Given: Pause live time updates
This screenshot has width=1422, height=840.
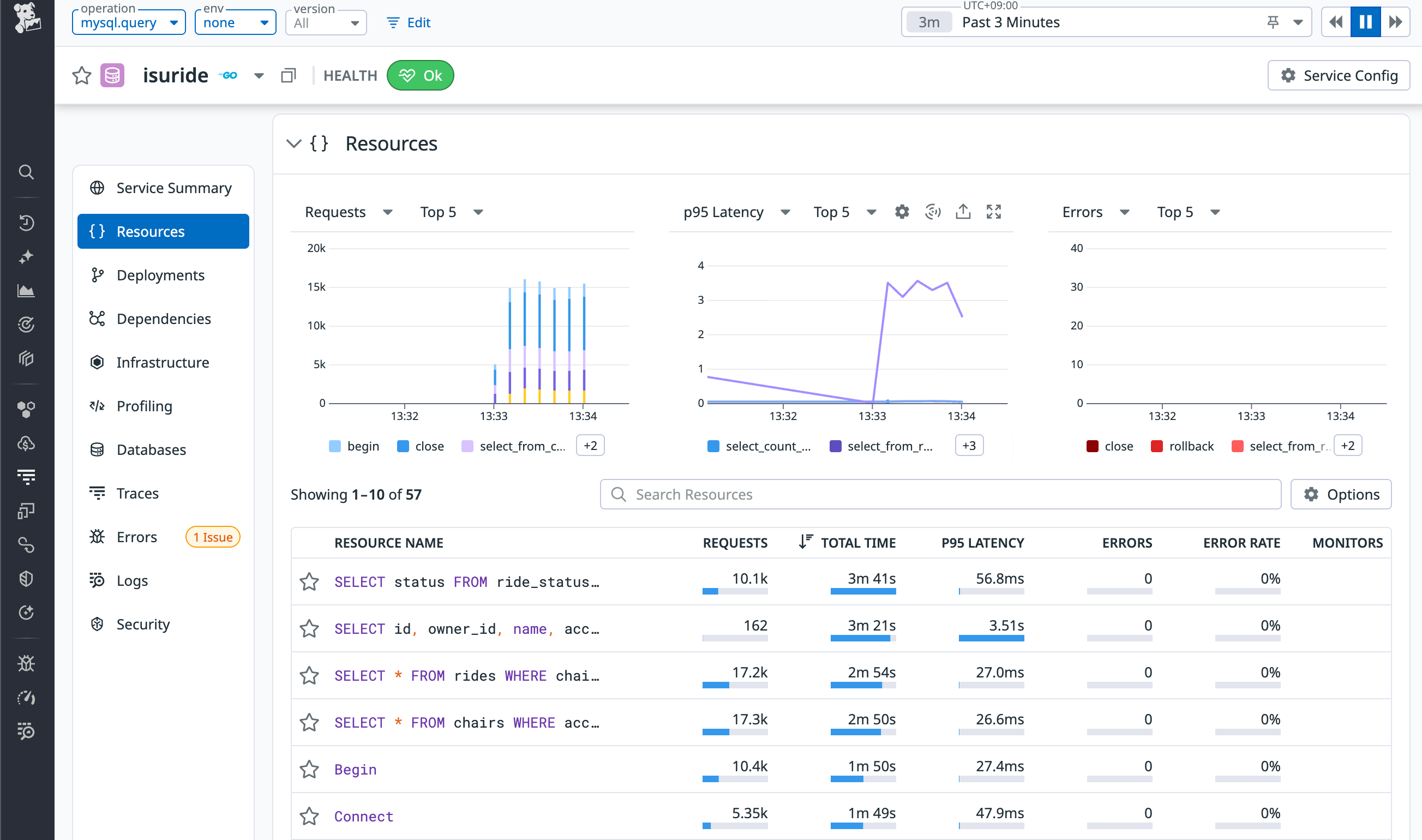Looking at the screenshot, I should [x=1365, y=22].
